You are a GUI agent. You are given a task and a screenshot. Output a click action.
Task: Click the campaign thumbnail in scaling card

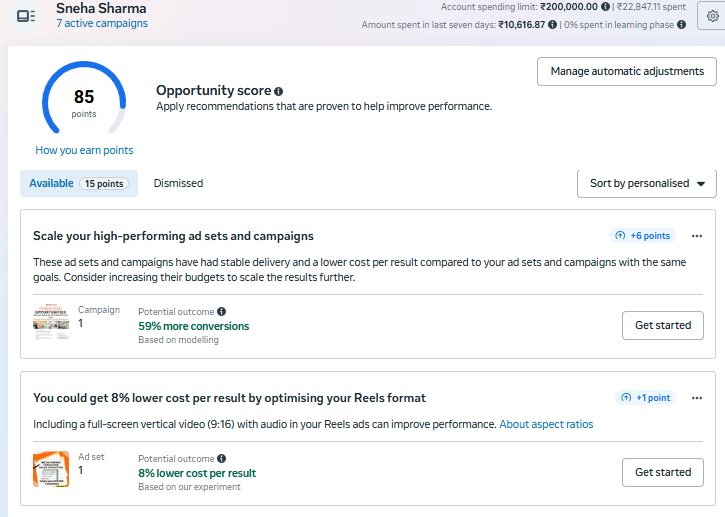pos(51,323)
